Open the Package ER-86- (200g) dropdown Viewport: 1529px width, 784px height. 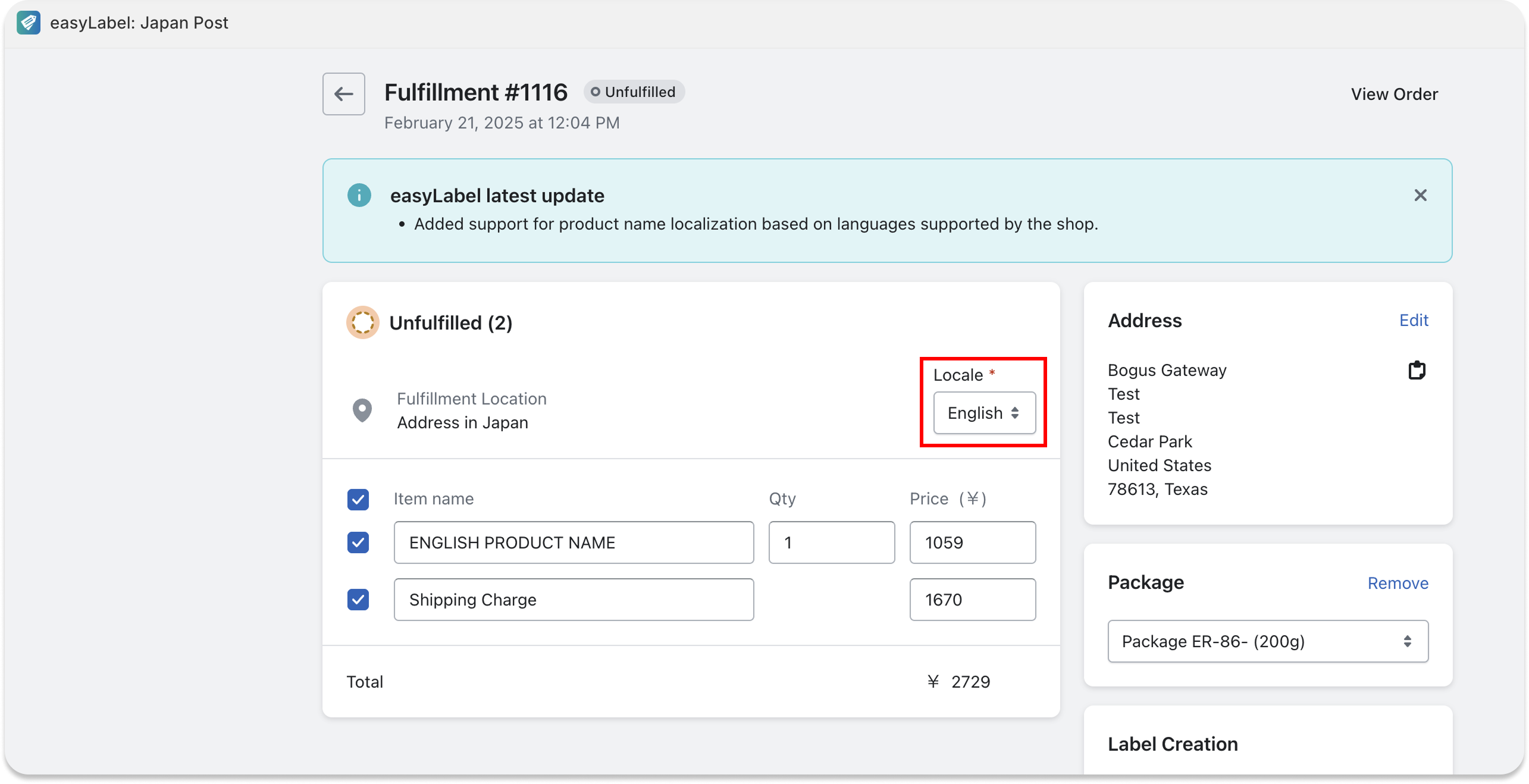pos(1267,641)
